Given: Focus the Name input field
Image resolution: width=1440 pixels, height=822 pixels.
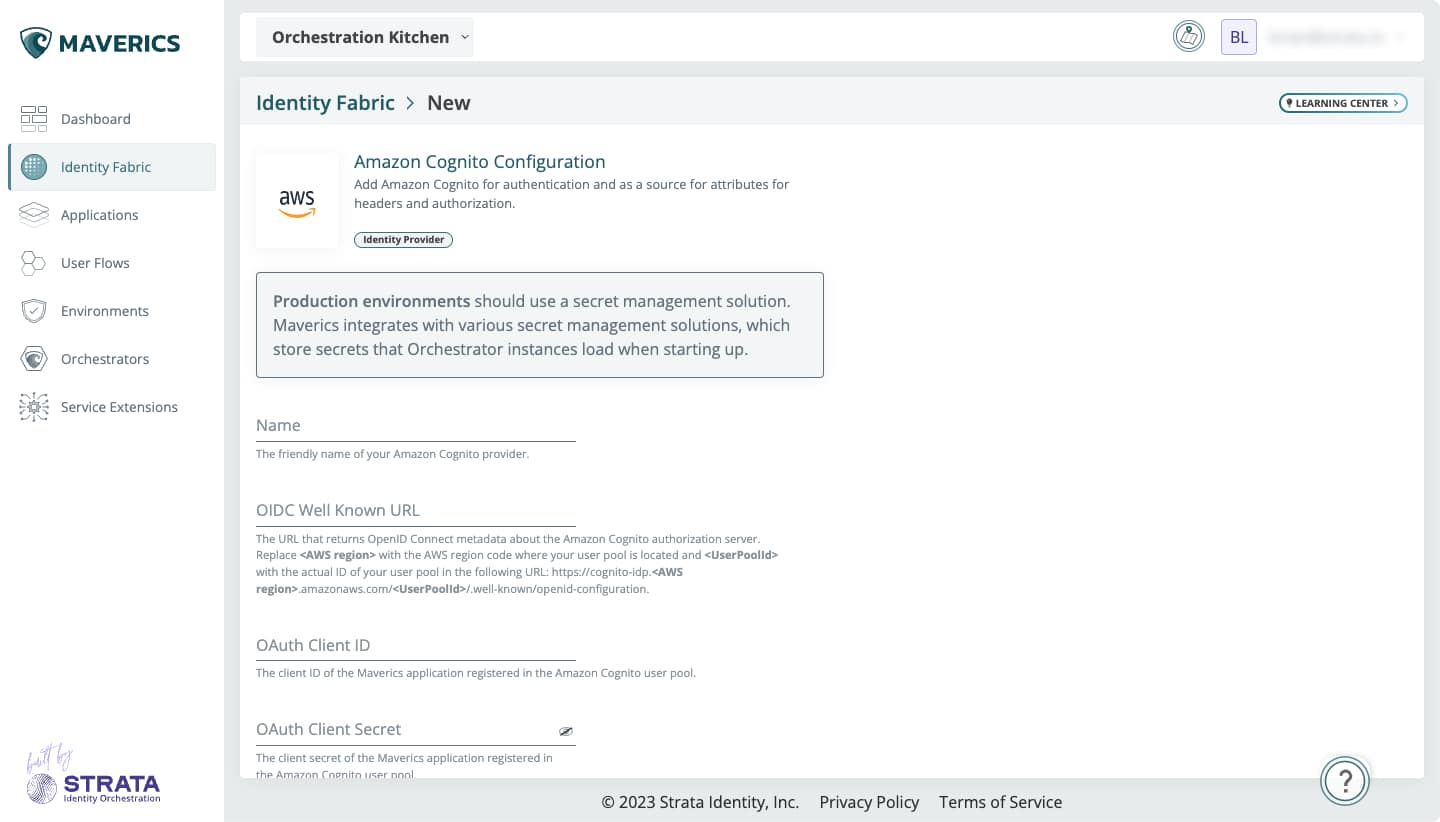Looking at the screenshot, I should [x=416, y=426].
